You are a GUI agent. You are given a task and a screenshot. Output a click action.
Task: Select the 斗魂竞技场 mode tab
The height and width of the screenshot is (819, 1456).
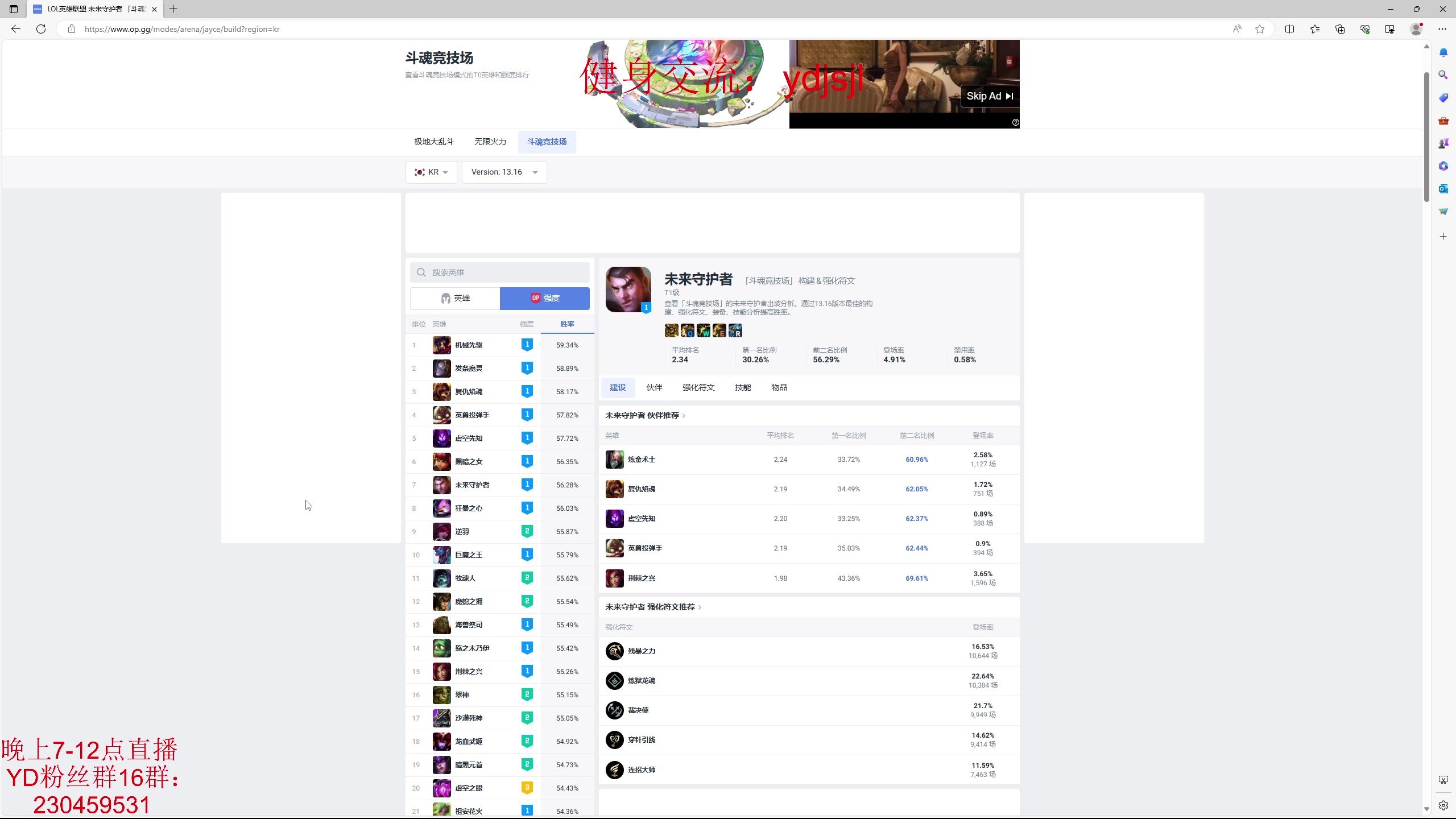coord(547,142)
